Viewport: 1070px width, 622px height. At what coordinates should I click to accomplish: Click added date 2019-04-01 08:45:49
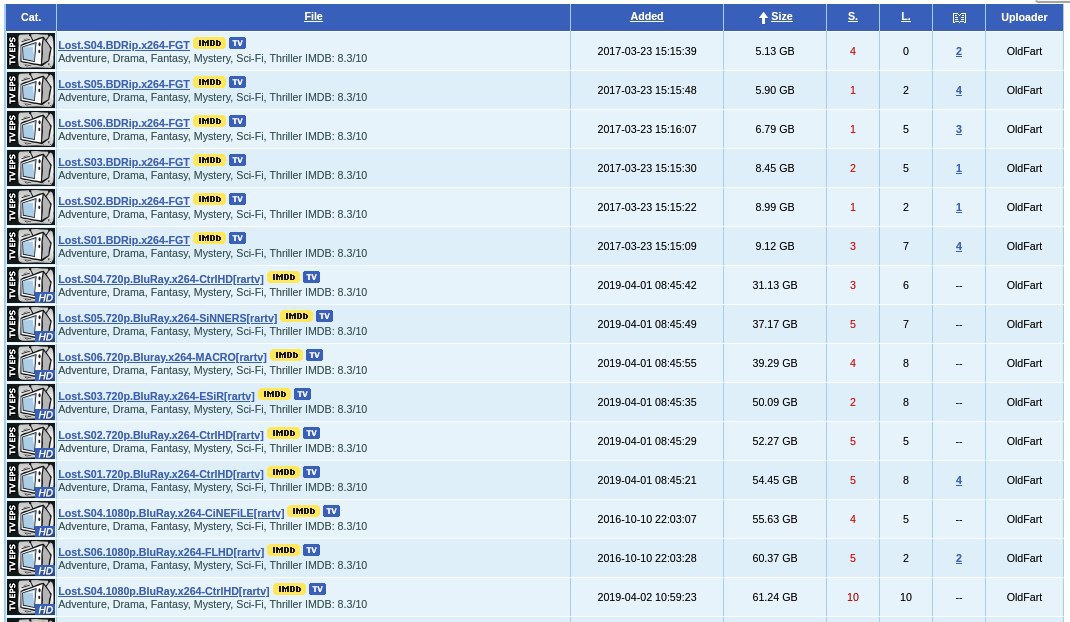tap(647, 324)
